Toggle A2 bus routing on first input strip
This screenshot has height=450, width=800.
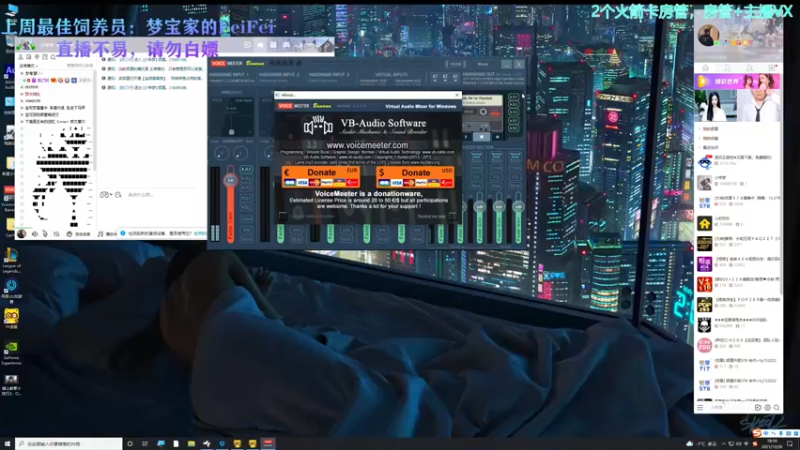pos(246,179)
